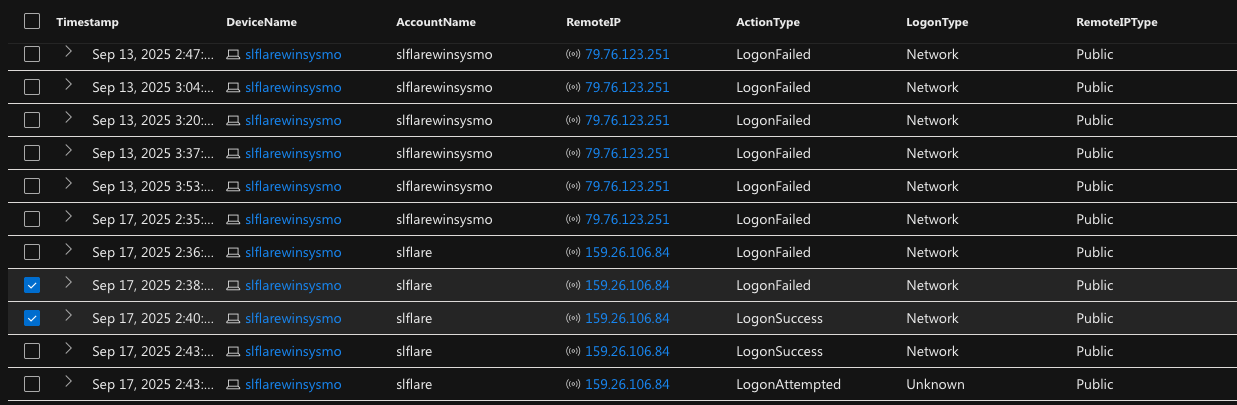Click the network icon beside the IP in the 2:36 row
Image resolution: width=1237 pixels, height=405 pixels.
point(573,252)
